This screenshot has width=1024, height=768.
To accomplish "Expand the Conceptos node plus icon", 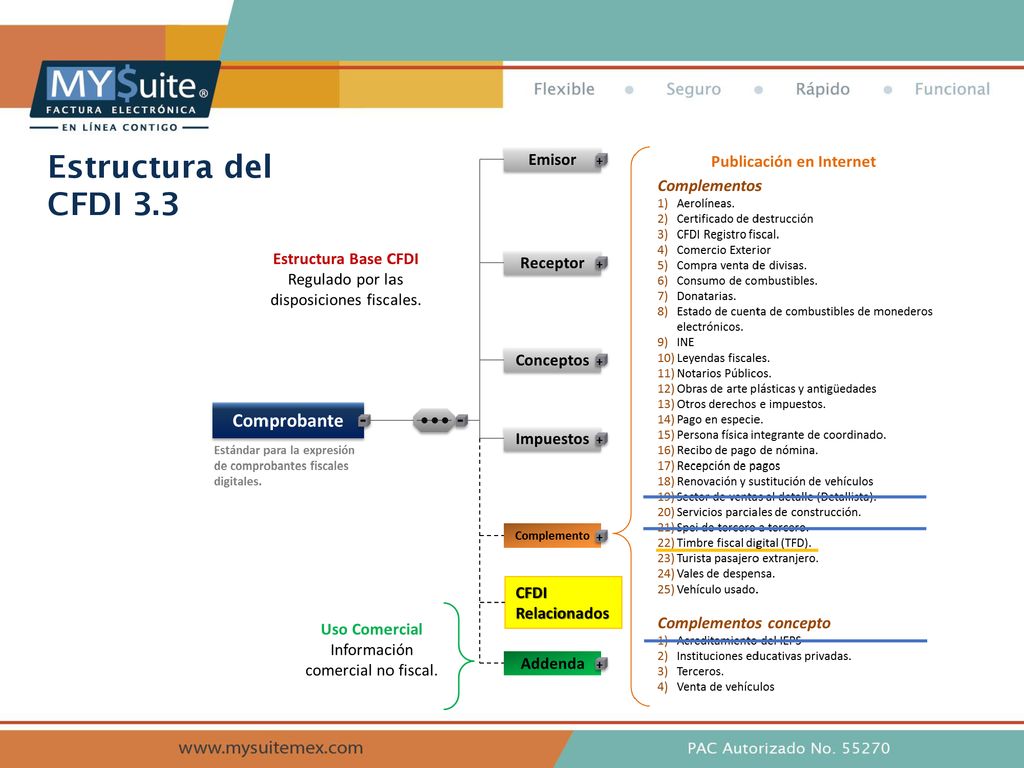I will [601, 360].
